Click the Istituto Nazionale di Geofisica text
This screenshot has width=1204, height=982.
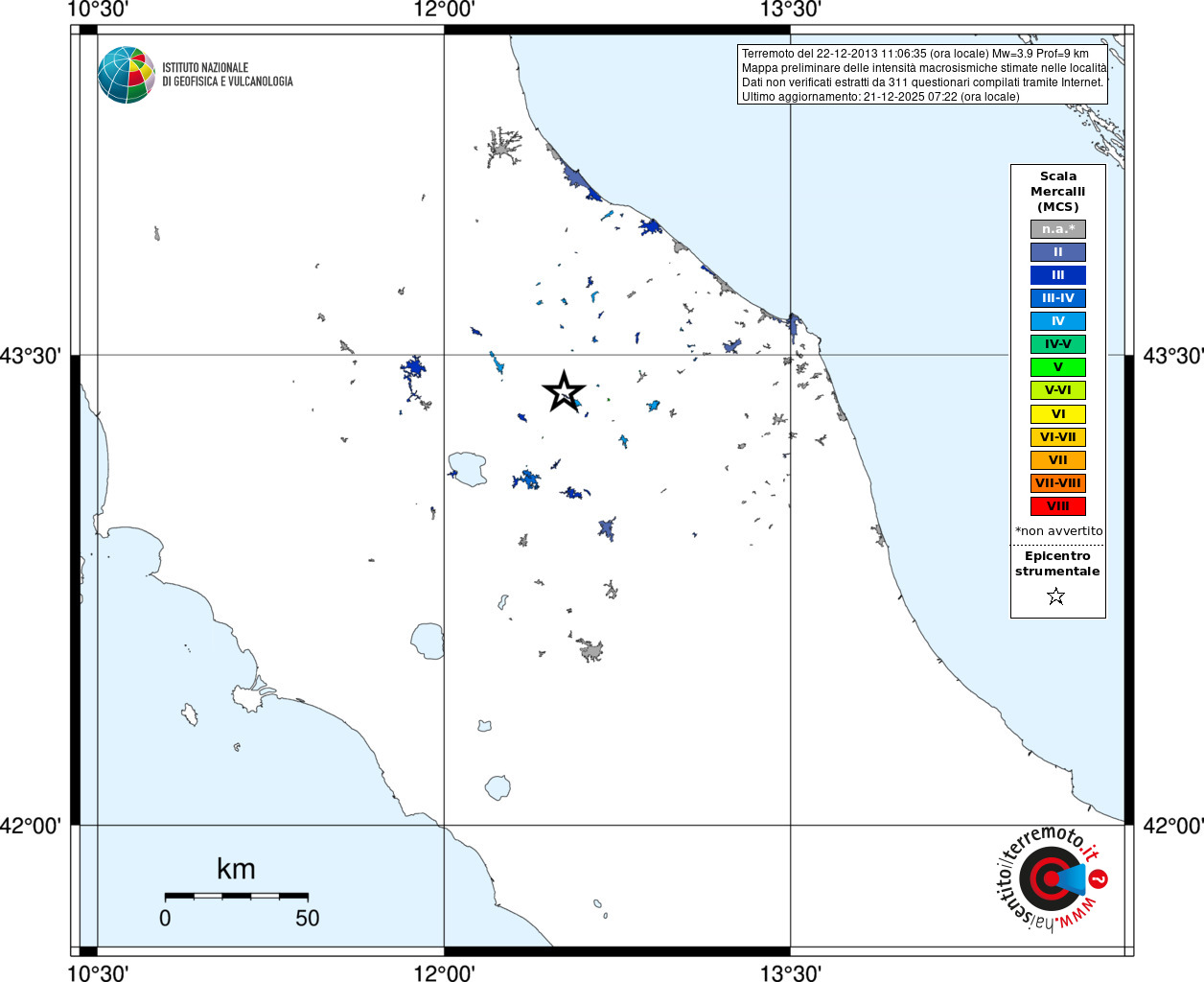[227, 75]
